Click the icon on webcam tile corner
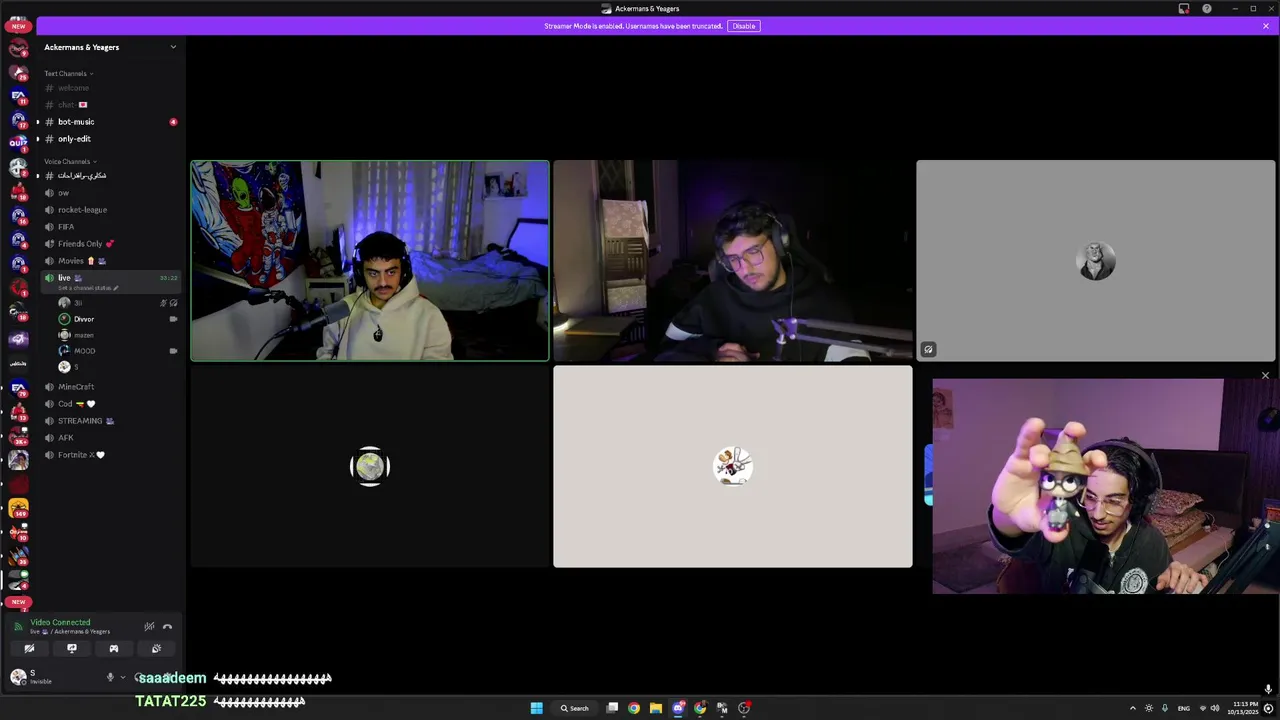This screenshot has height=720, width=1280. point(928,349)
